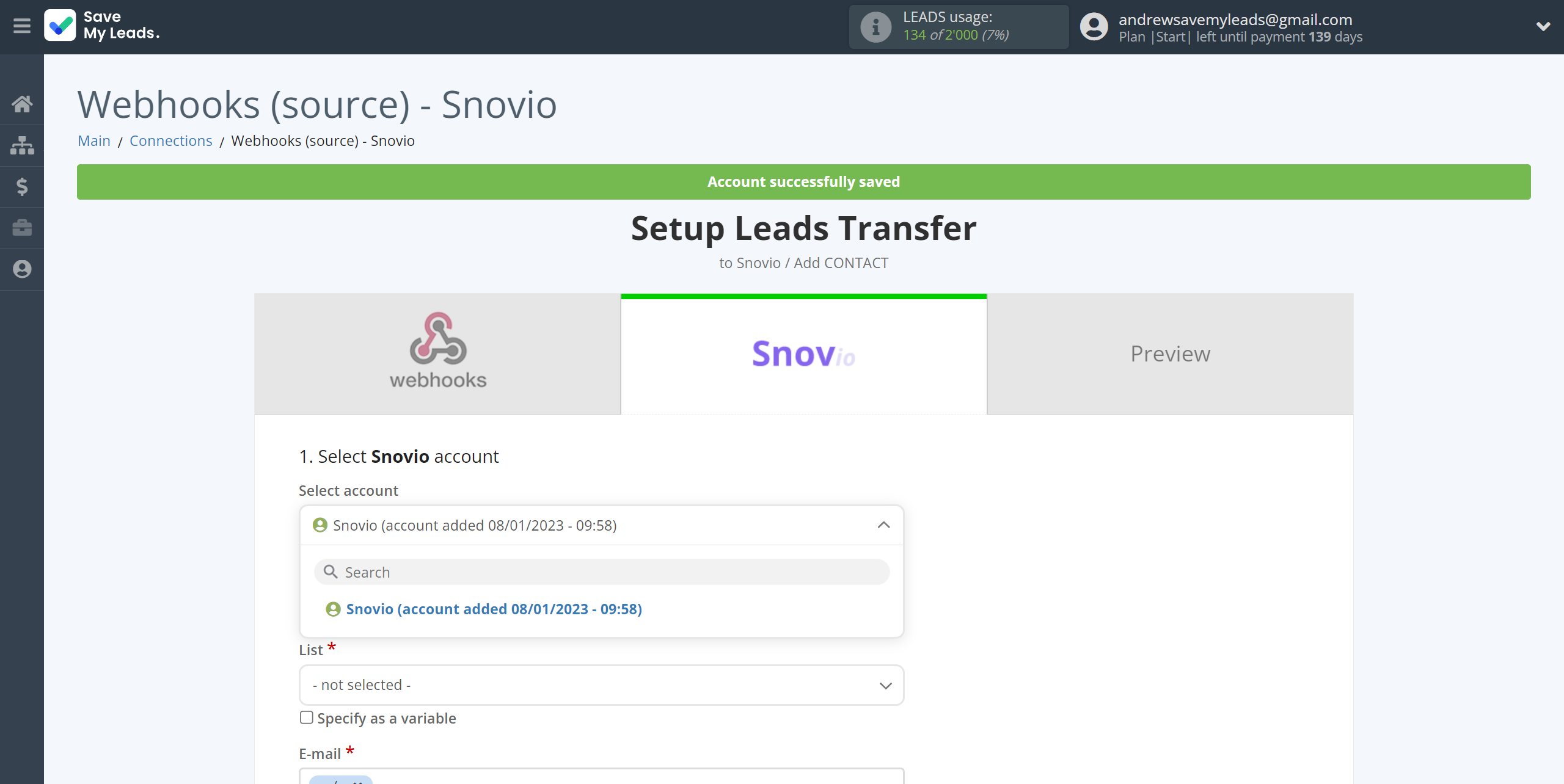The height and width of the screenshot is (784, 1564).
Task: Toggle the Specify as a variable checkbox
Action: (307, 717)
